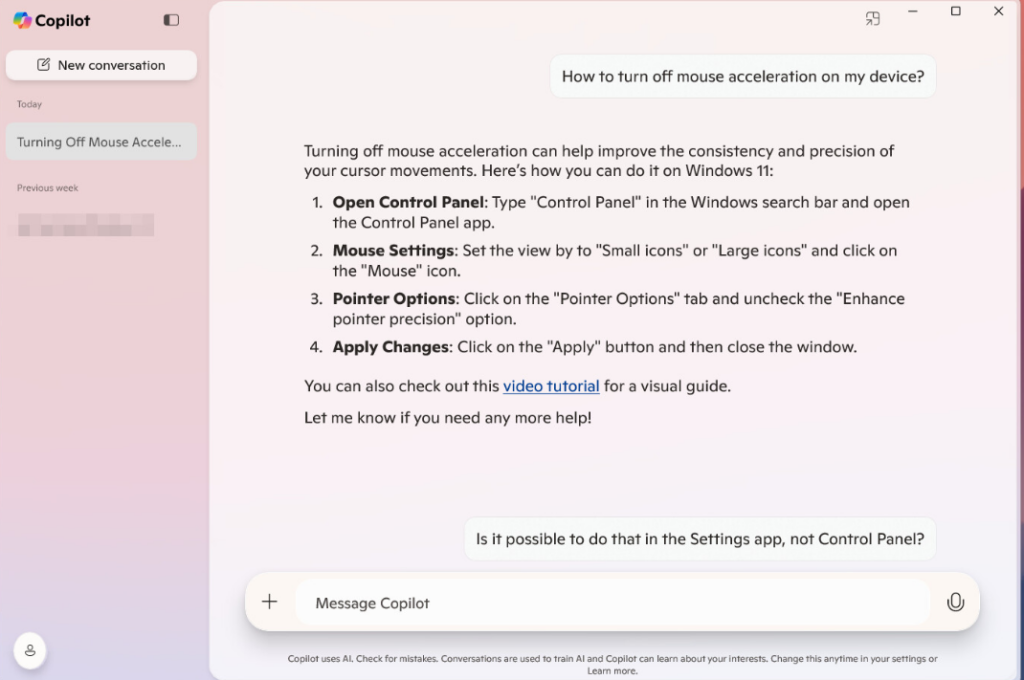Image resolution: width=1024 pixels, height=680 pixels.
Task: Click the bold 'Mouse Settings' step heading
Action: tap(393, 251)
